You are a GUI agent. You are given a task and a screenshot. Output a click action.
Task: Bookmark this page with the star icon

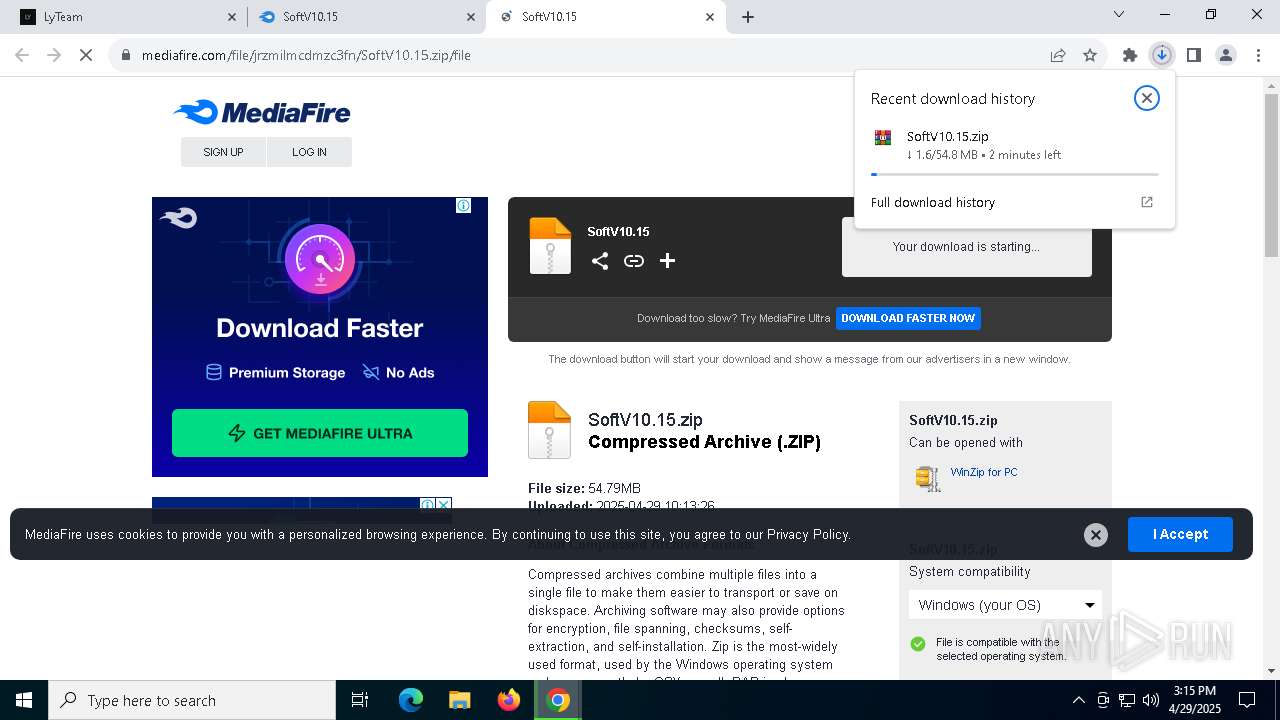[1090, 55]
